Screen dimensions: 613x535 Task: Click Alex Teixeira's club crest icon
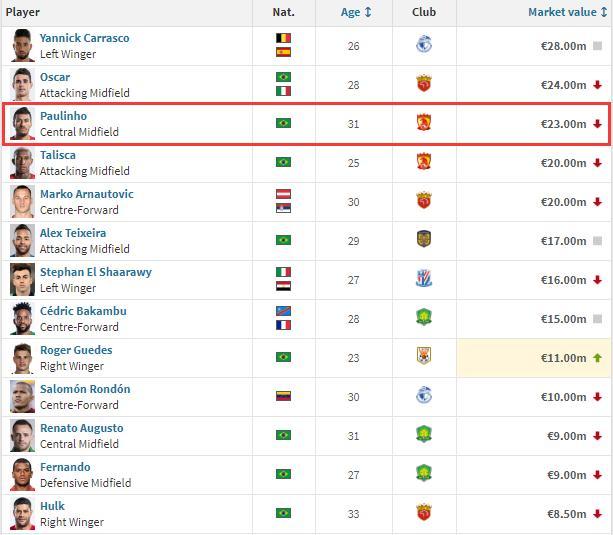pyautogui.click(x=424, y=240)
